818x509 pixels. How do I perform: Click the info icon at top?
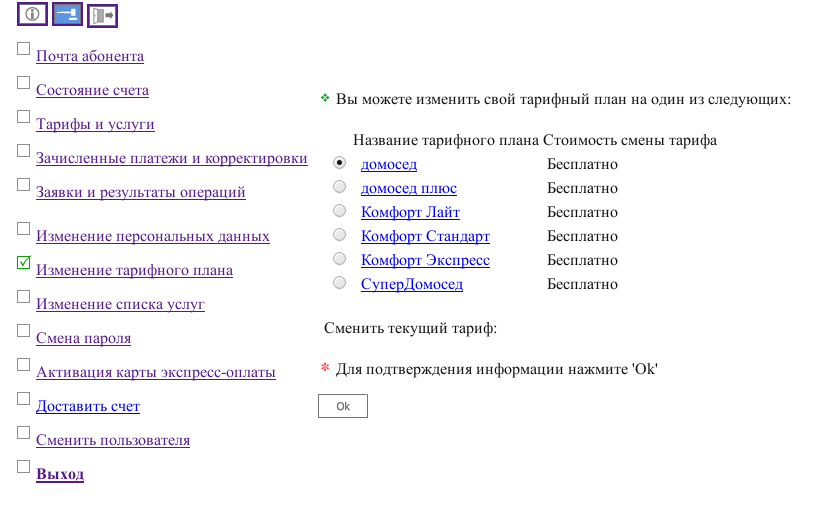(33, 16)
